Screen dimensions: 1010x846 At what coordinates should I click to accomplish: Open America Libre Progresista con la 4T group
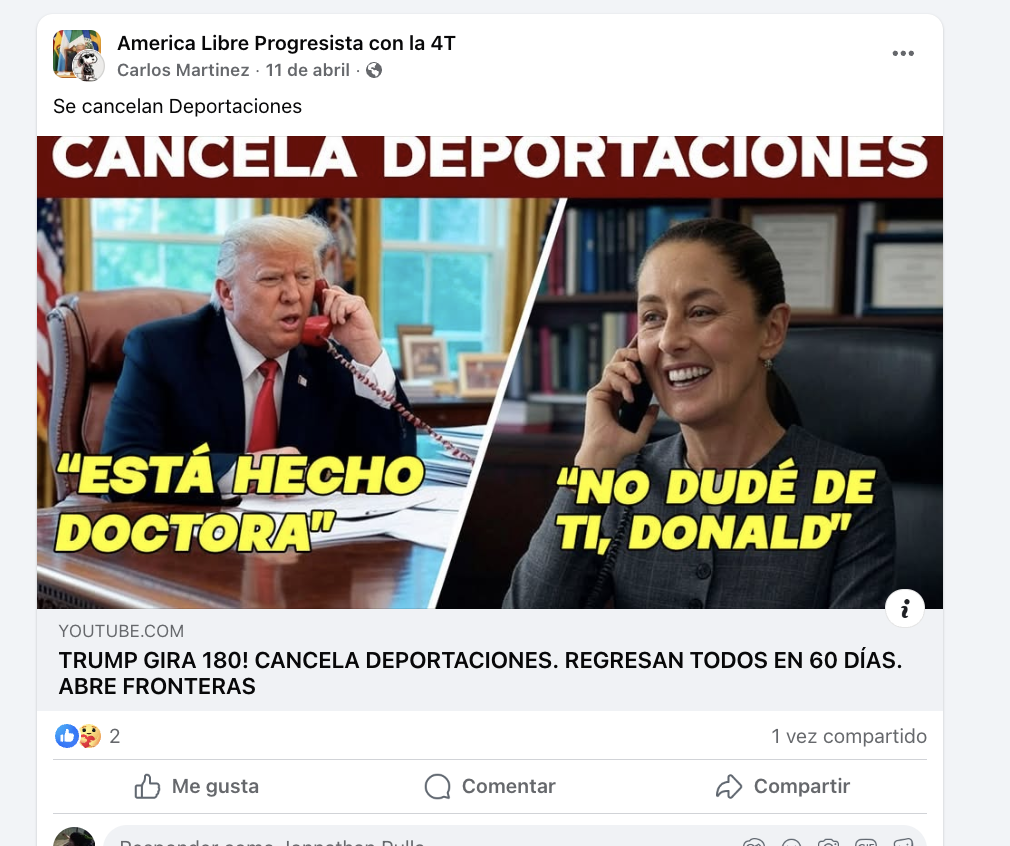286,43
